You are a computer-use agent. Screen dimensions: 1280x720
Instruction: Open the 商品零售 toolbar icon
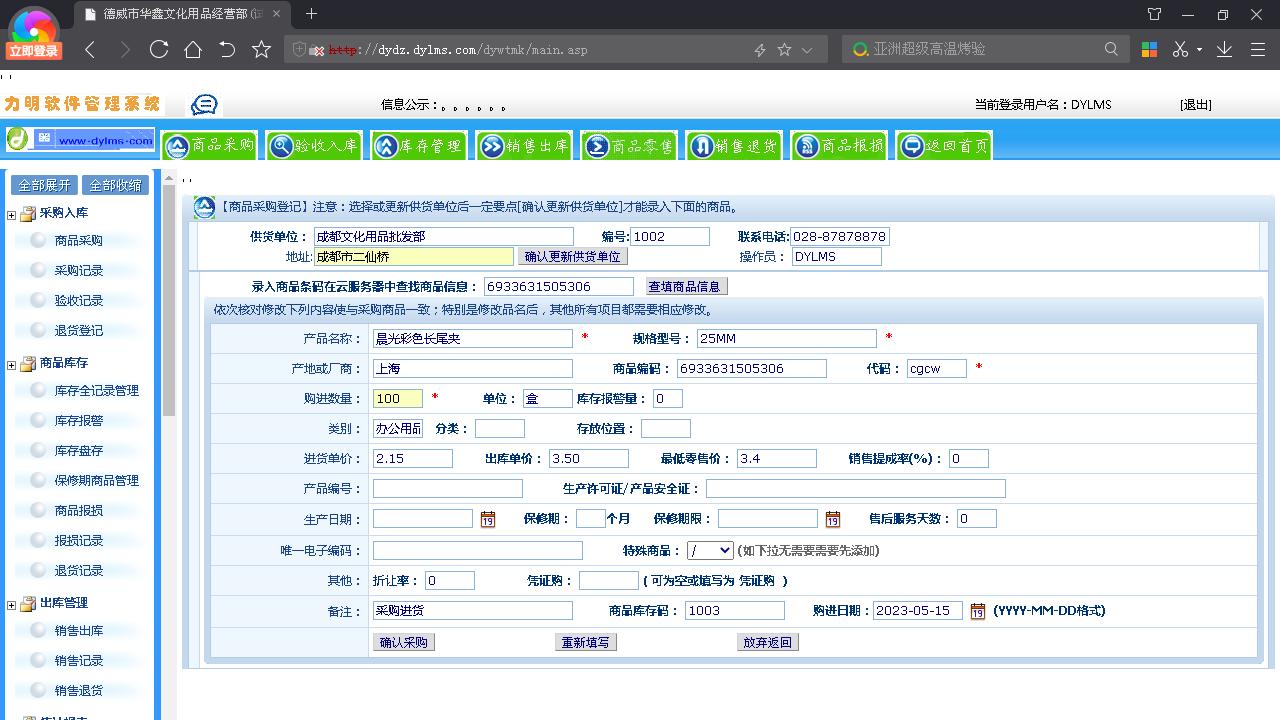pyautogui.click(x=629, y=145)
